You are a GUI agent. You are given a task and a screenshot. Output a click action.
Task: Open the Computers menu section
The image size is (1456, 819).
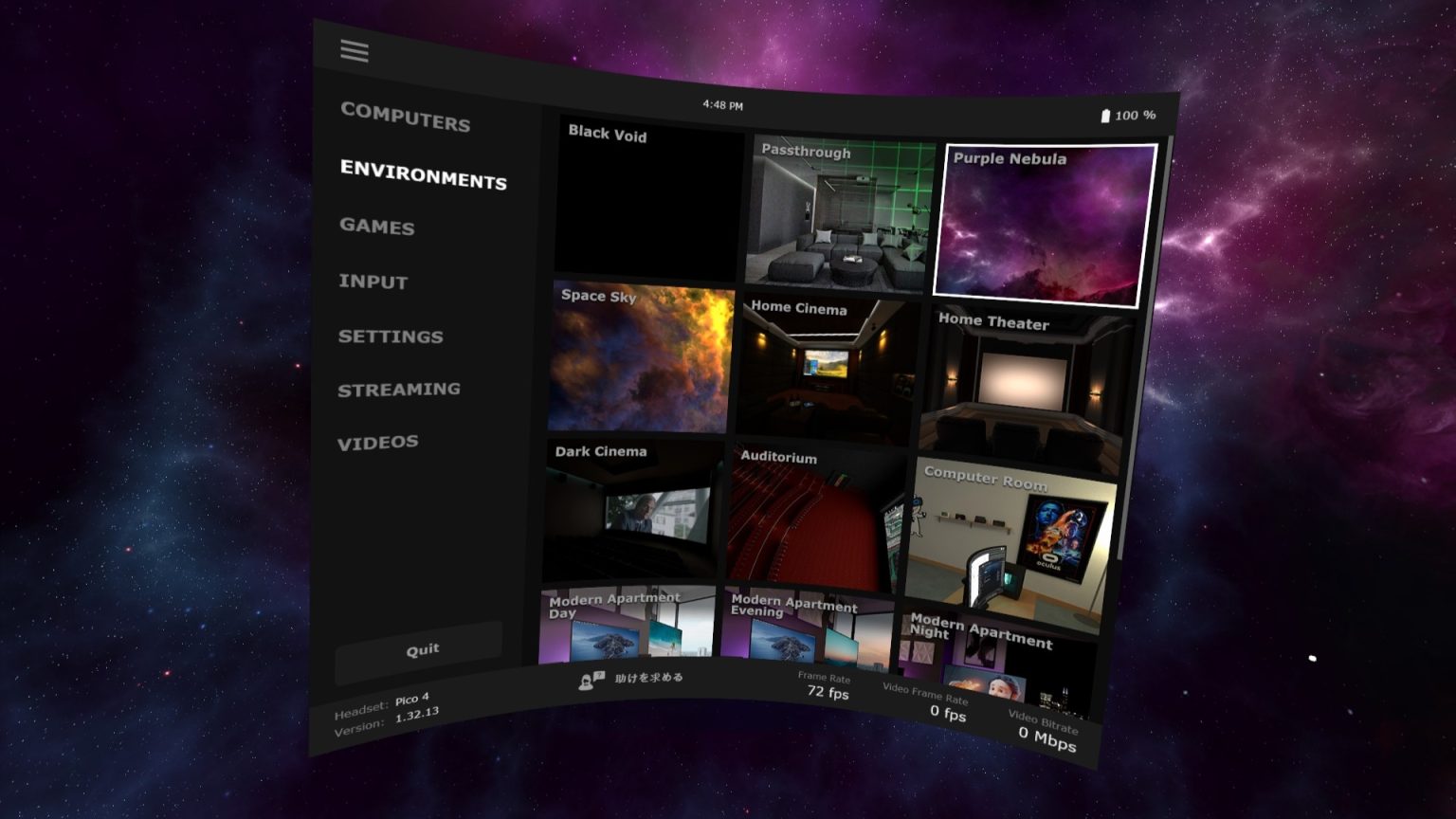(x=406, y=117)
